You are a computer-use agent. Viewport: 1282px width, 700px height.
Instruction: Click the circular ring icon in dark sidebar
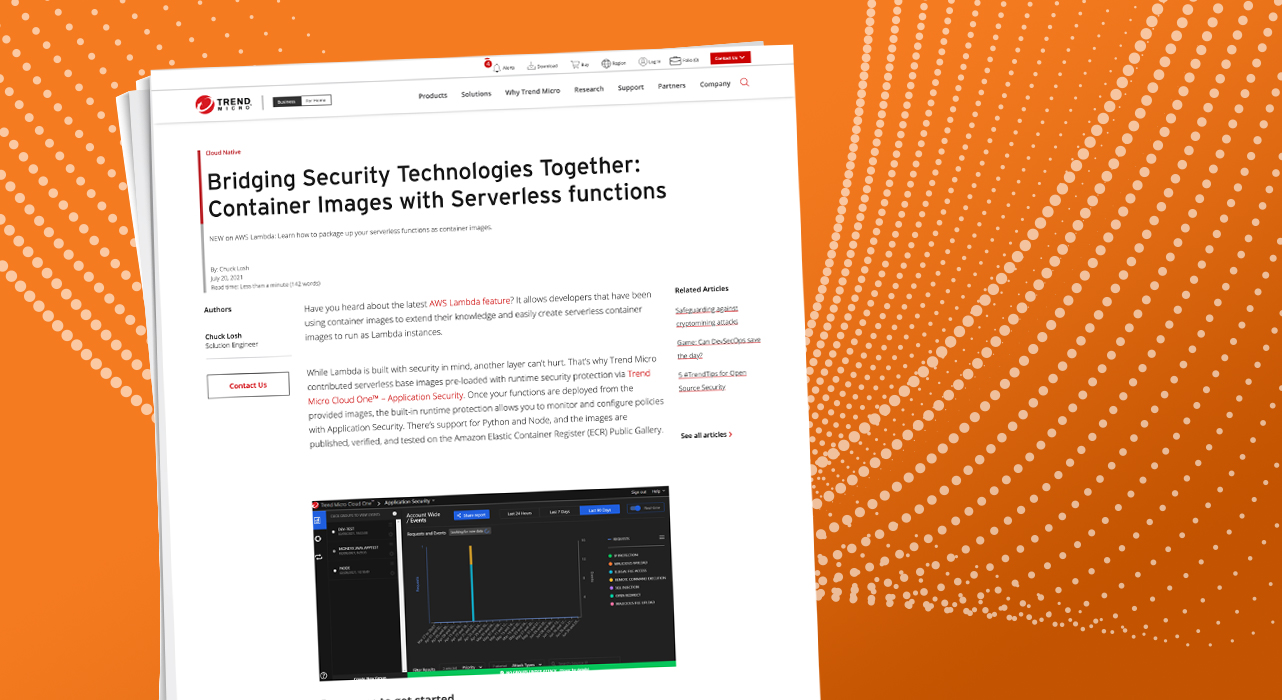pyautogui.click(x=319, y=538)
